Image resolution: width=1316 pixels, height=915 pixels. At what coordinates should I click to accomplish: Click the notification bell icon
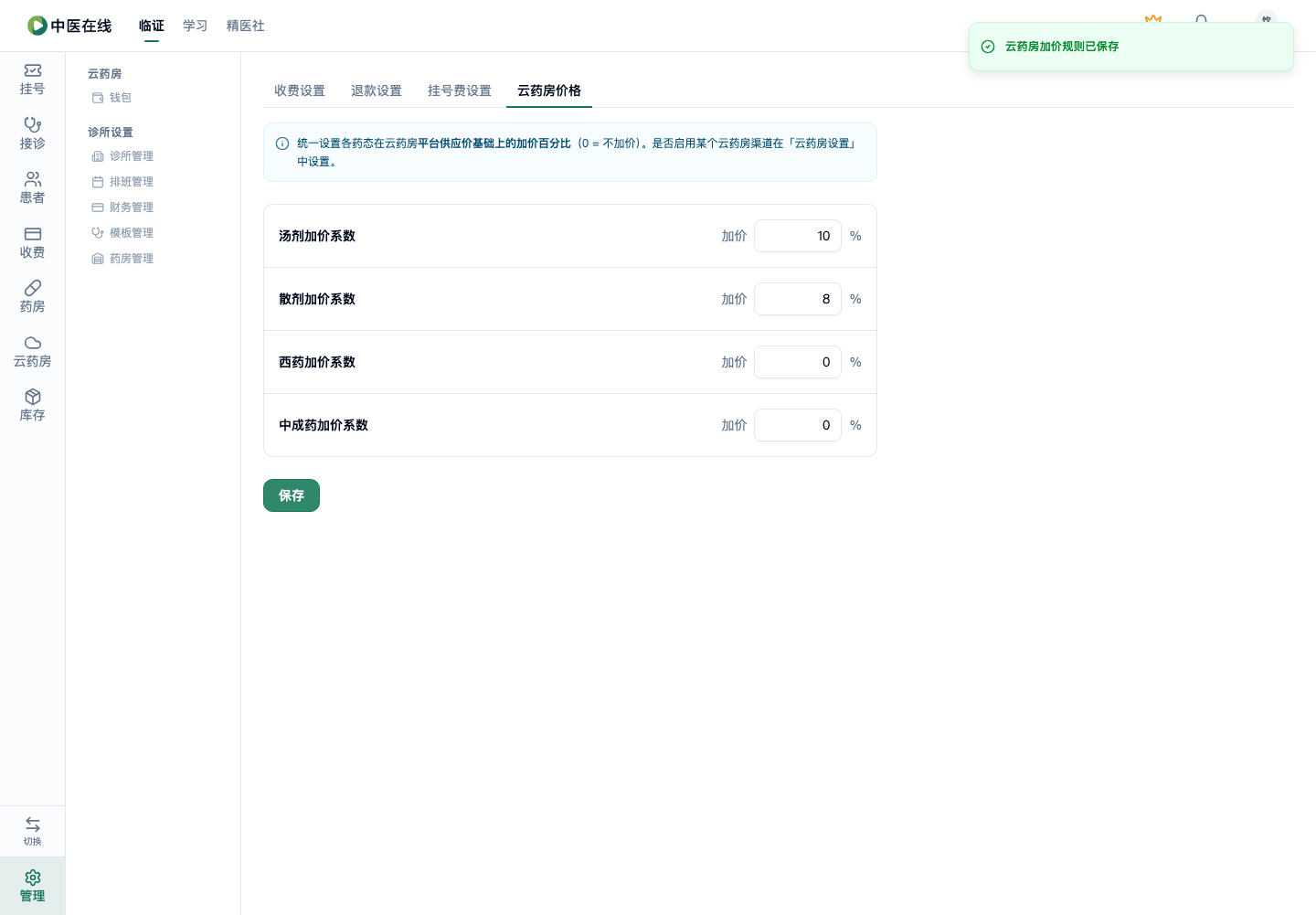pos(1201,19)
